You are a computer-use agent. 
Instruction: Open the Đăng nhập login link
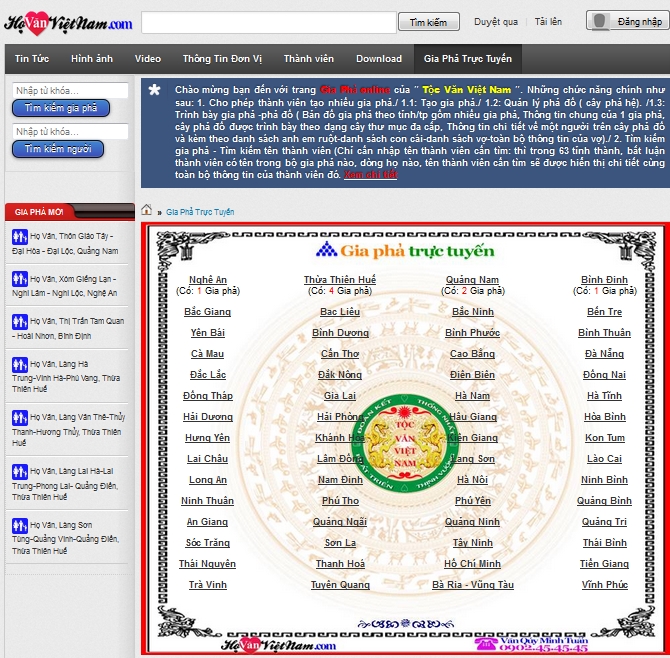[x=639, y=21]
